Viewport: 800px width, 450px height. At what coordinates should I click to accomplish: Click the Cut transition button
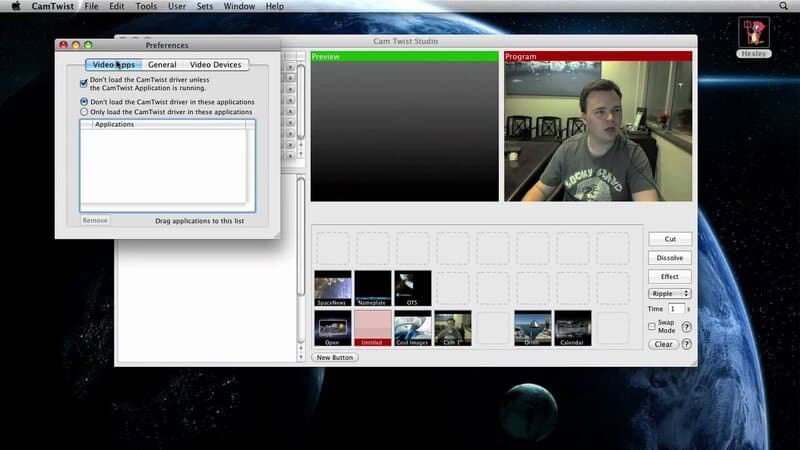[670, 239]
